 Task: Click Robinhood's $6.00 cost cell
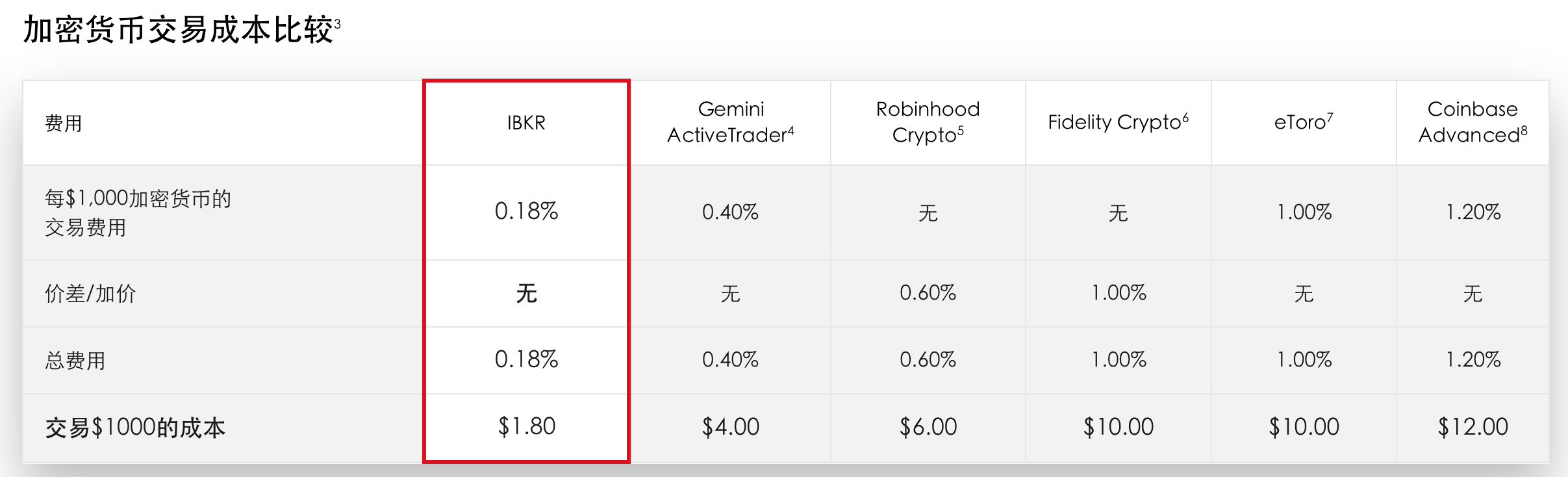click(928, 427)
